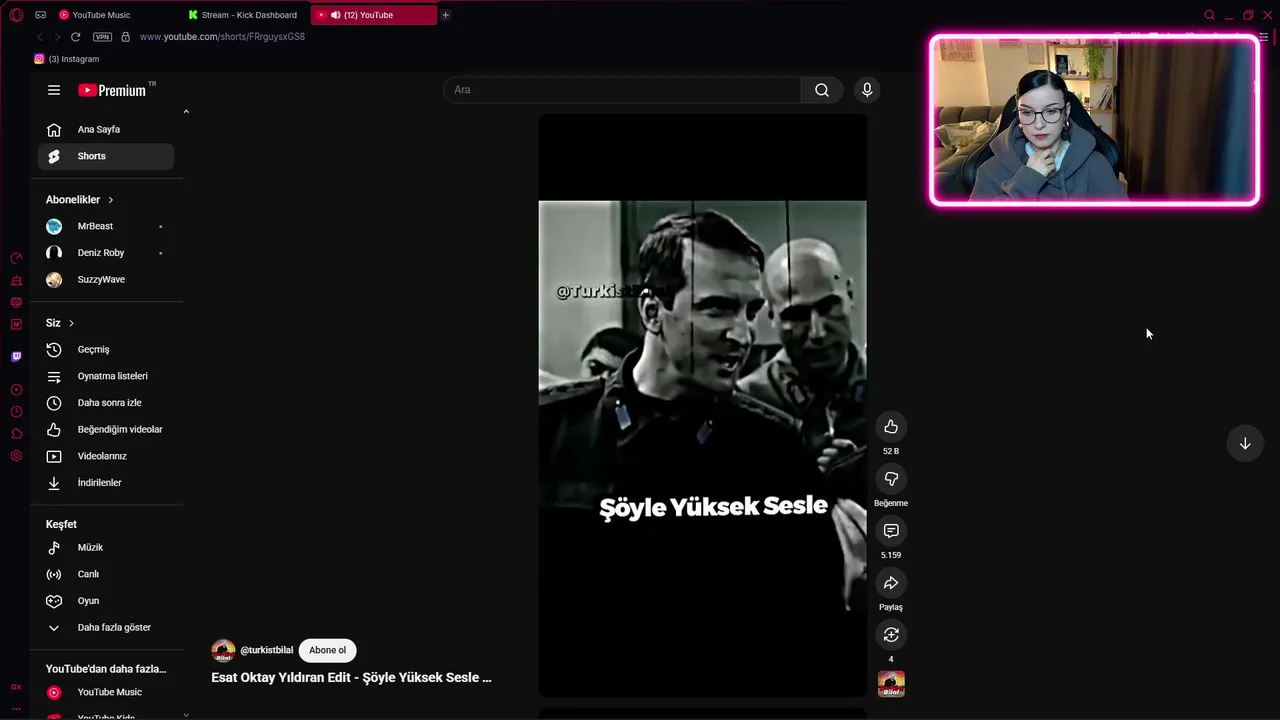Open remix button showing 4

point(891,635)
